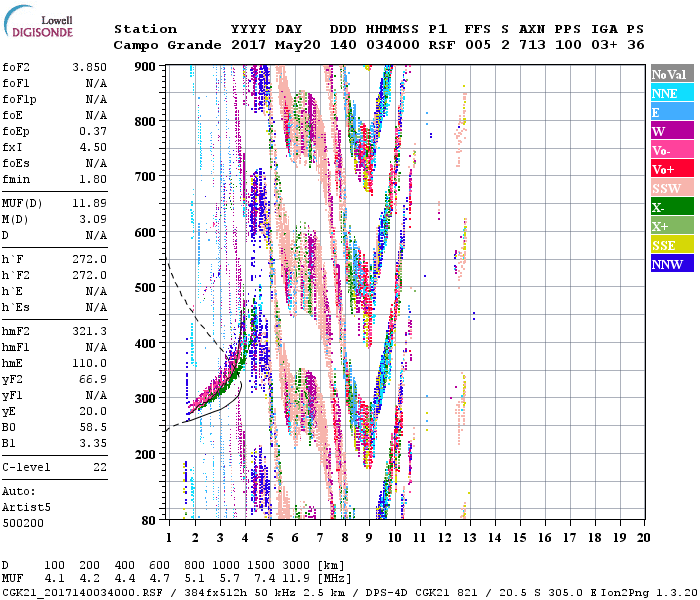Pick the blue E legend swatch
This screenshot has height=600, width=700.
point(671,112)
